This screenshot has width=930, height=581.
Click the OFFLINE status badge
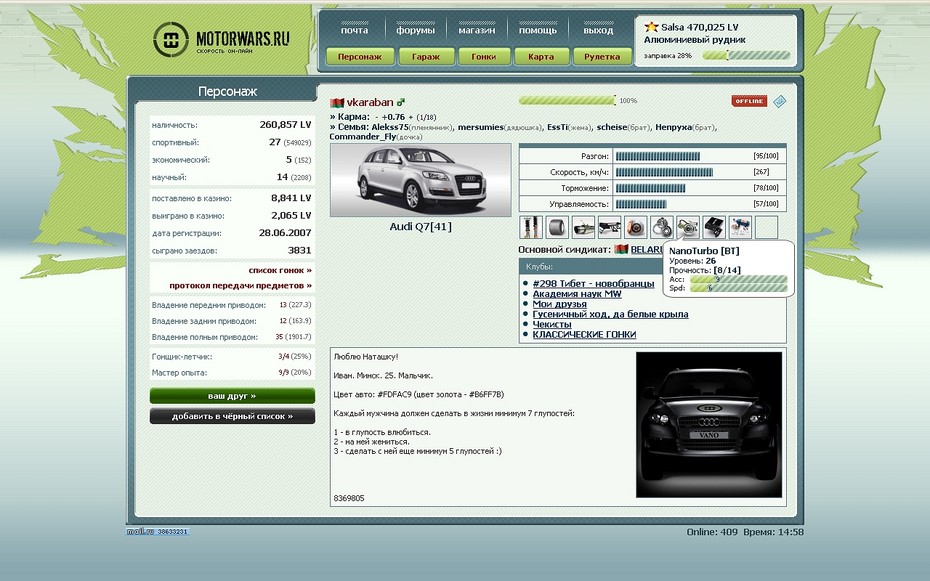749,101
